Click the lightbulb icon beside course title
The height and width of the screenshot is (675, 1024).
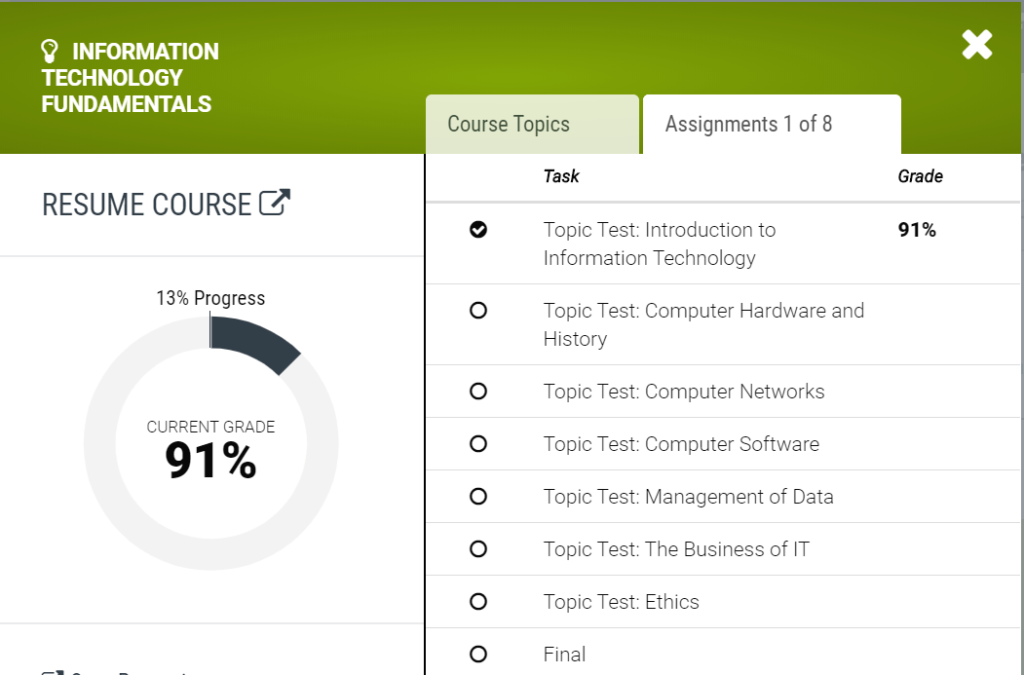tap(50, 51)
